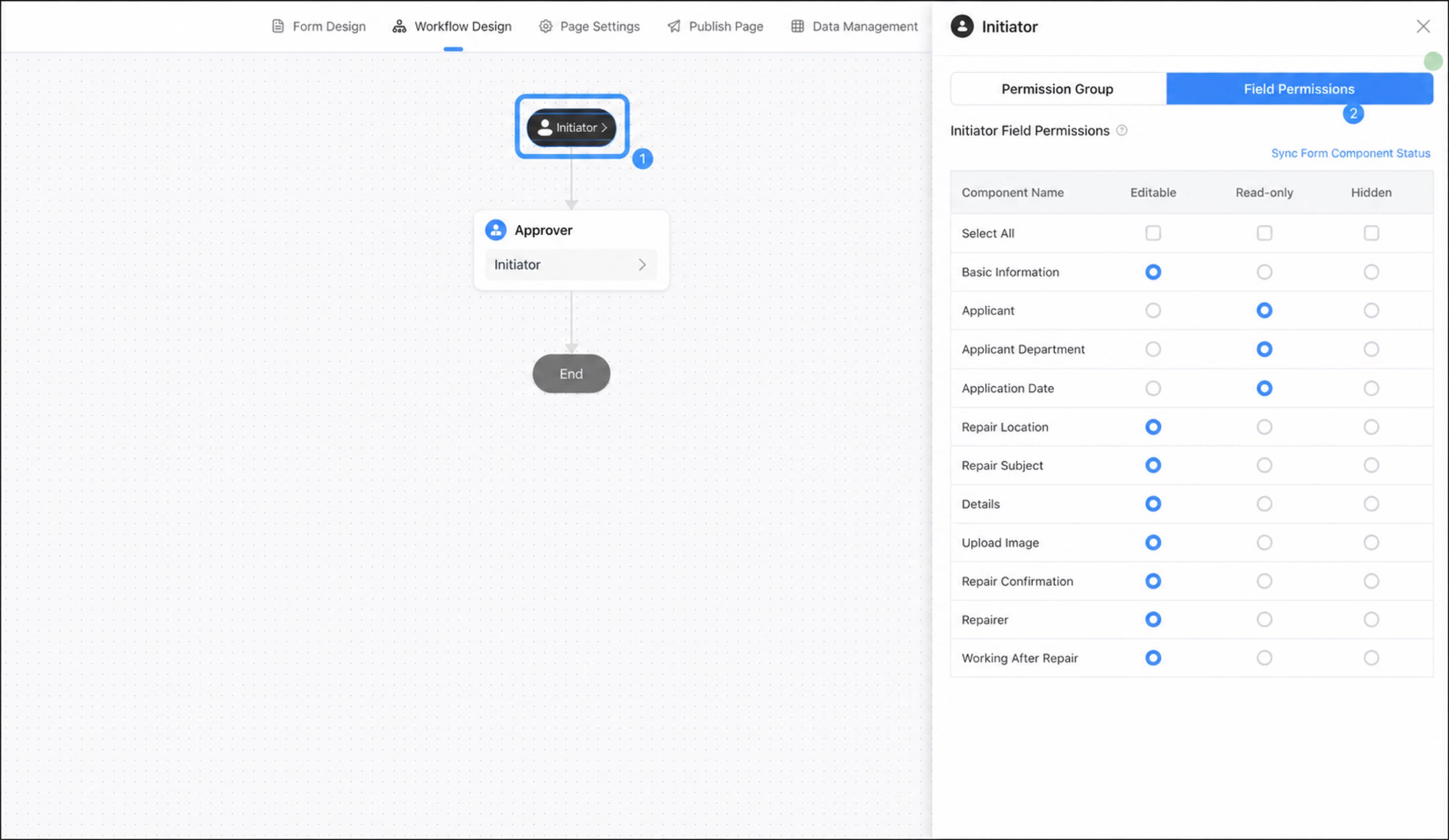This screenshot has width=1449, height=840.
Task: Click the Form Design document icon
Action: point(278,26)
